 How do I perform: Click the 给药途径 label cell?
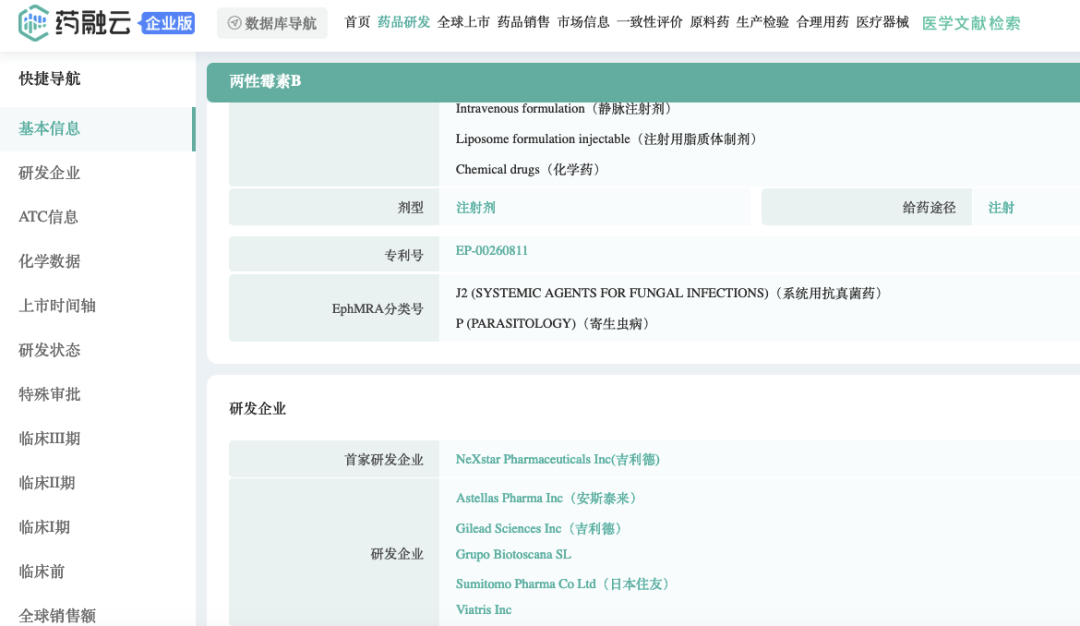[866, 207]
